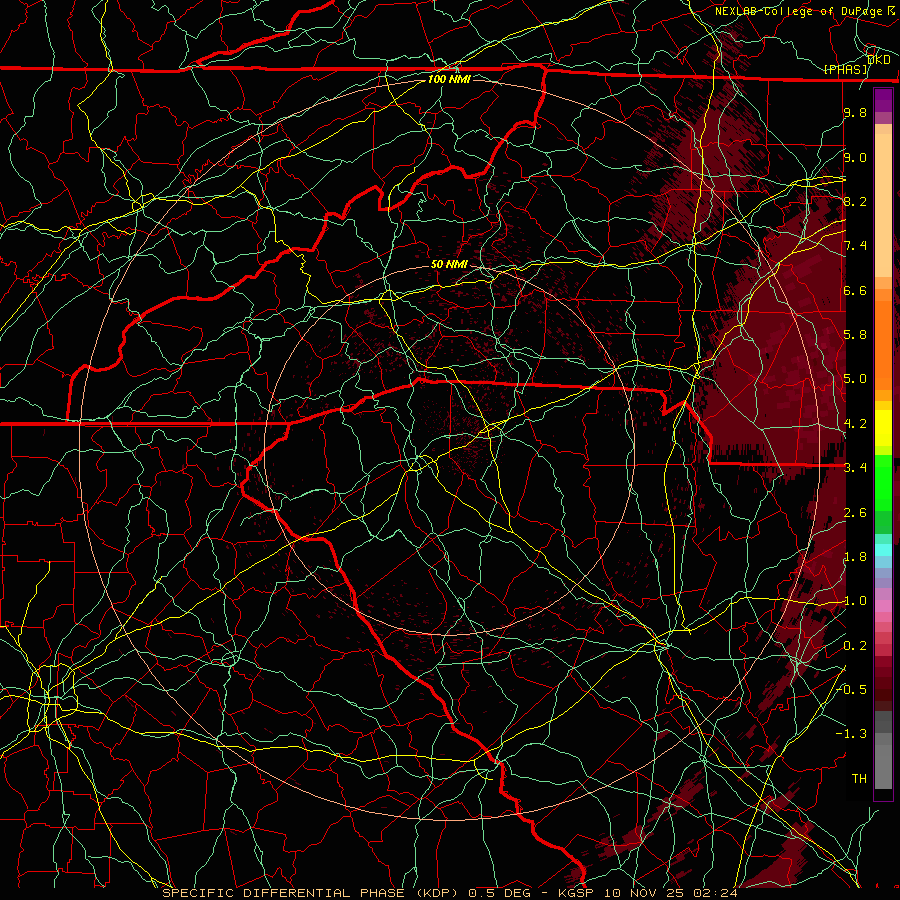Click the 1.0 scale value
Screen dimensions: 900x900
tap(855, 601)
